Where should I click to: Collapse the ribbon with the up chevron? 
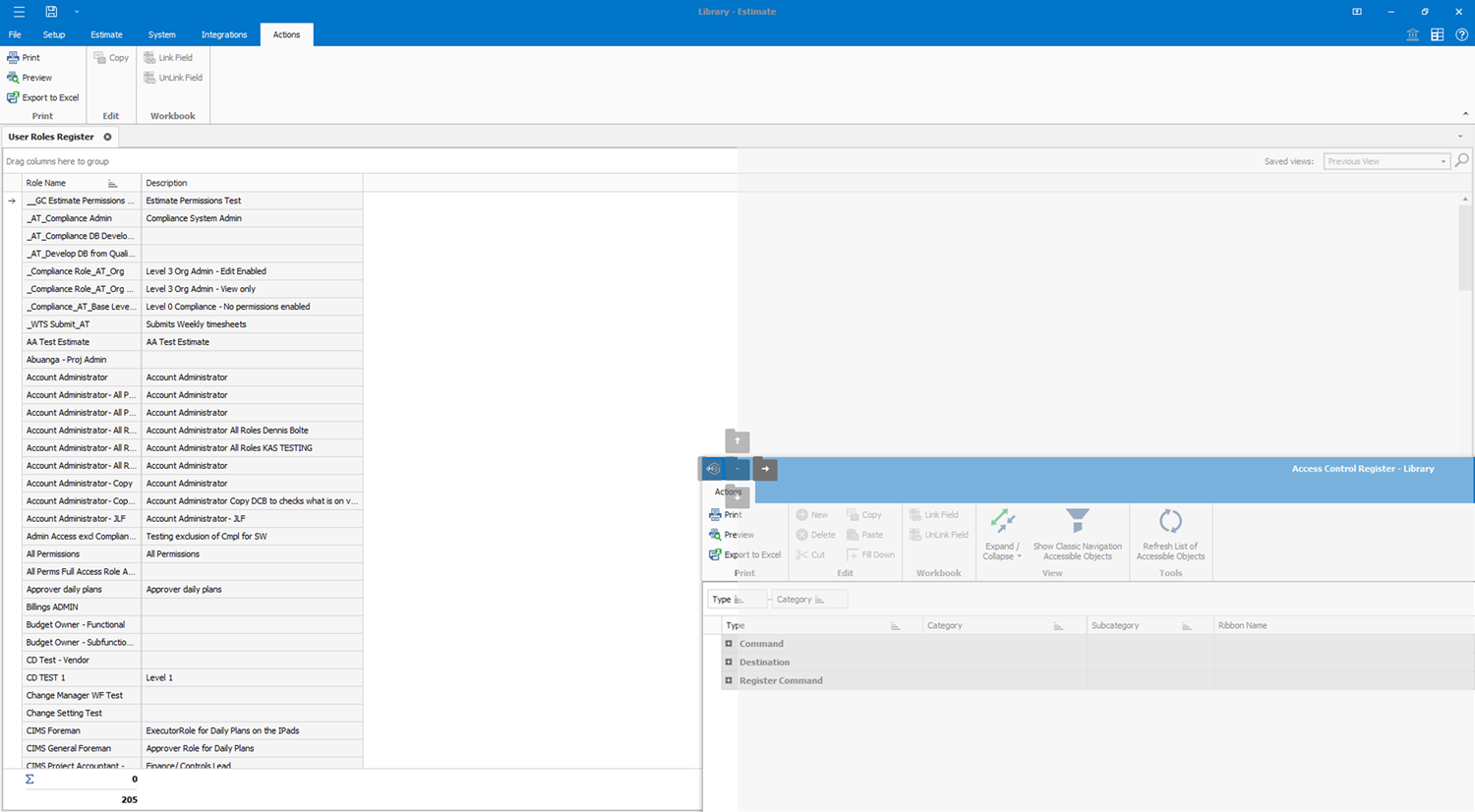click(1465, 115)
